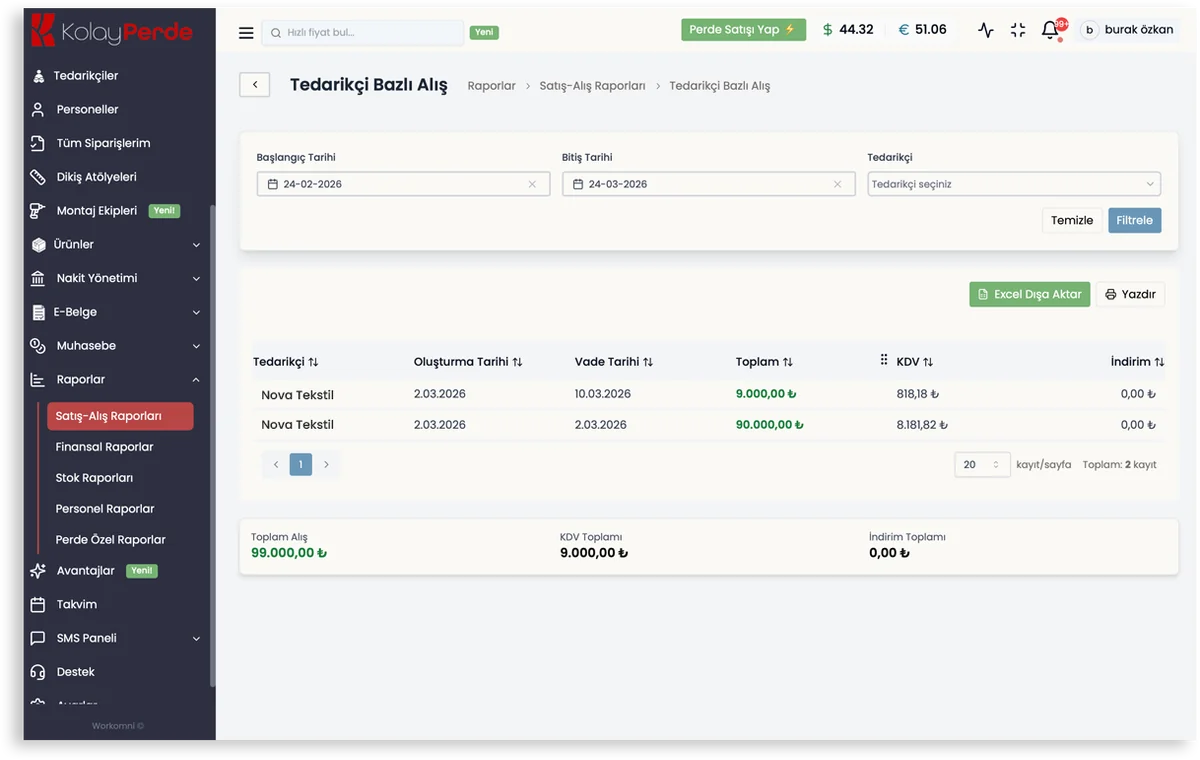
Task: Expand the Ürünler menu
Action: [x=116, y=244]
